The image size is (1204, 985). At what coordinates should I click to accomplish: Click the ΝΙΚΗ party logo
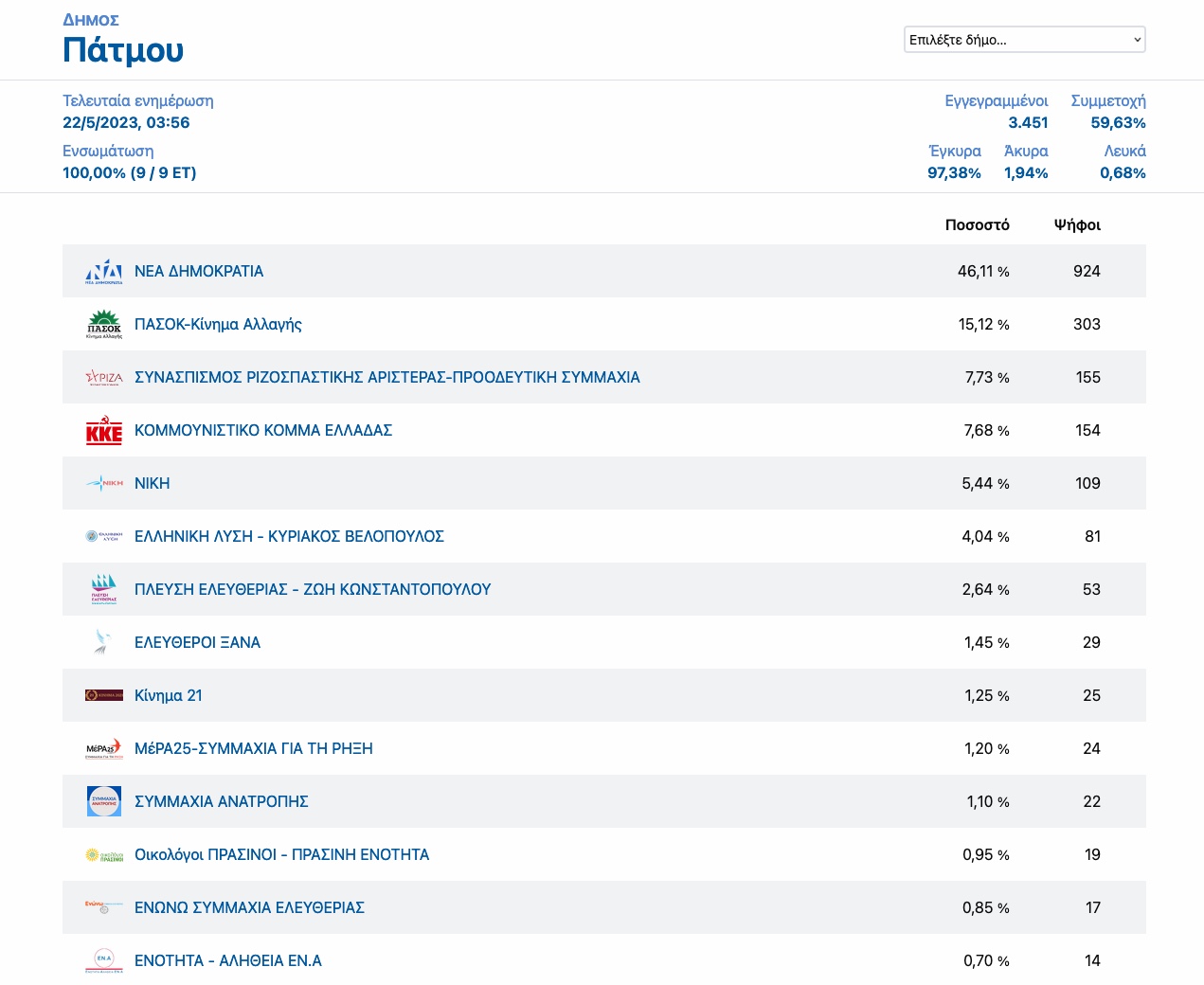pyautogui.click(x=104, y=483)
